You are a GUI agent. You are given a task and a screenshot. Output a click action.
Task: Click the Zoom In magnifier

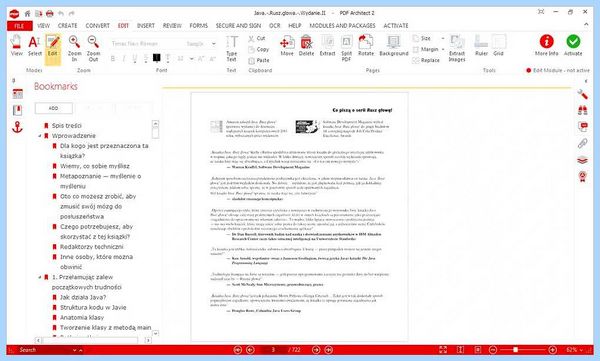pyautogui.click(x=74, y=48)
